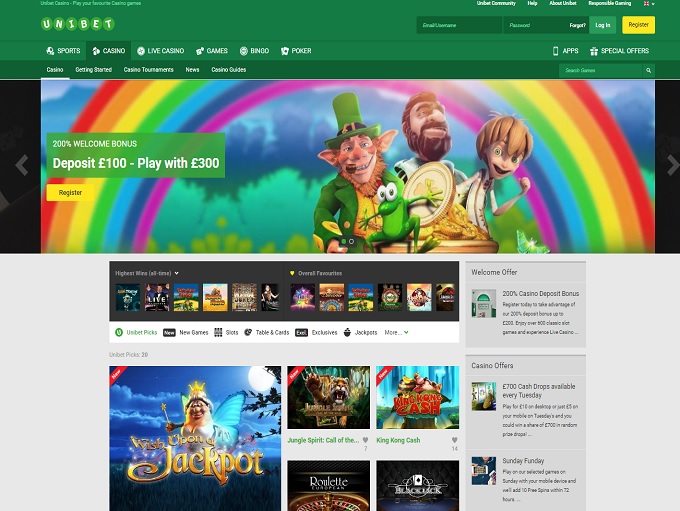Switch to Casino Tournaments tab

tap(148, 70)
